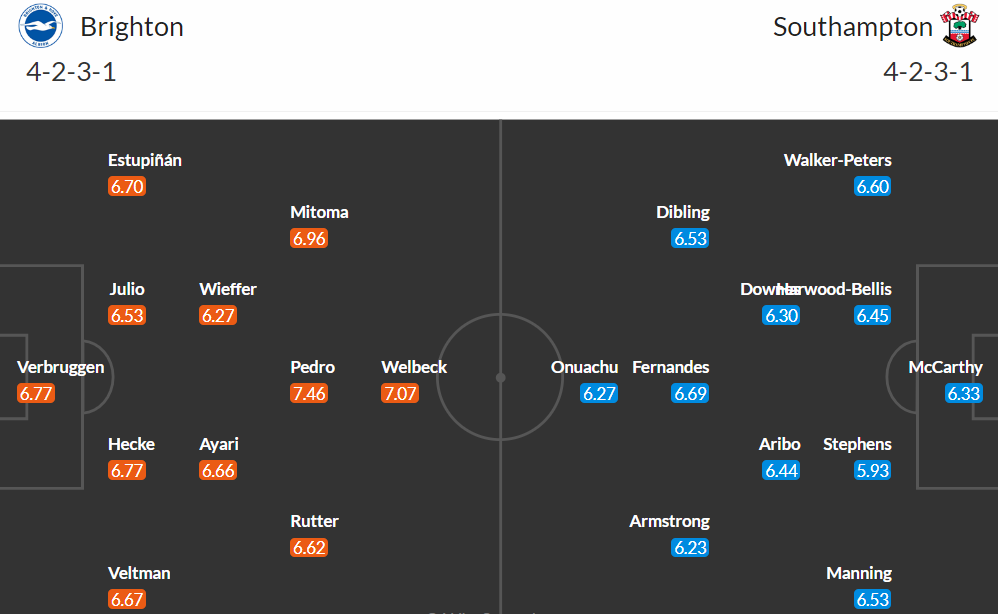Click the pitch center spot

[x=501, y=378]
